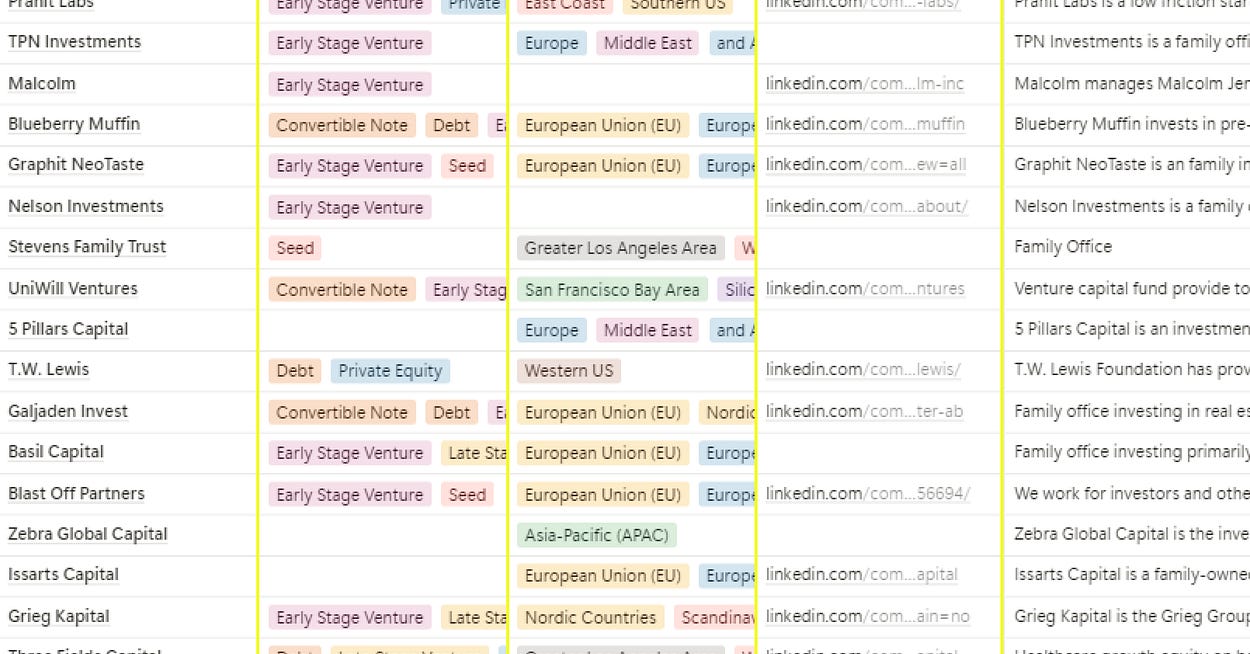Click the Greater Los Angeles Area tag

(621, 248)
